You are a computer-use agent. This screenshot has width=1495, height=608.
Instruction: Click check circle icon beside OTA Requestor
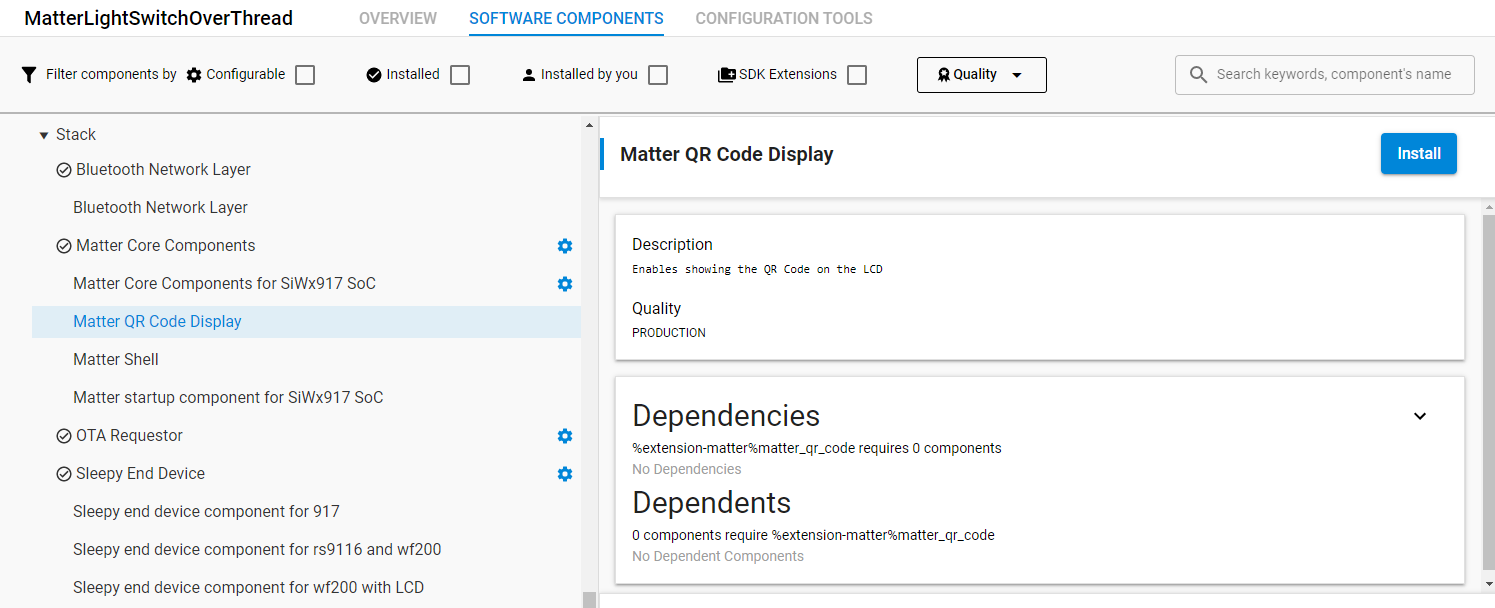[64, 436]
